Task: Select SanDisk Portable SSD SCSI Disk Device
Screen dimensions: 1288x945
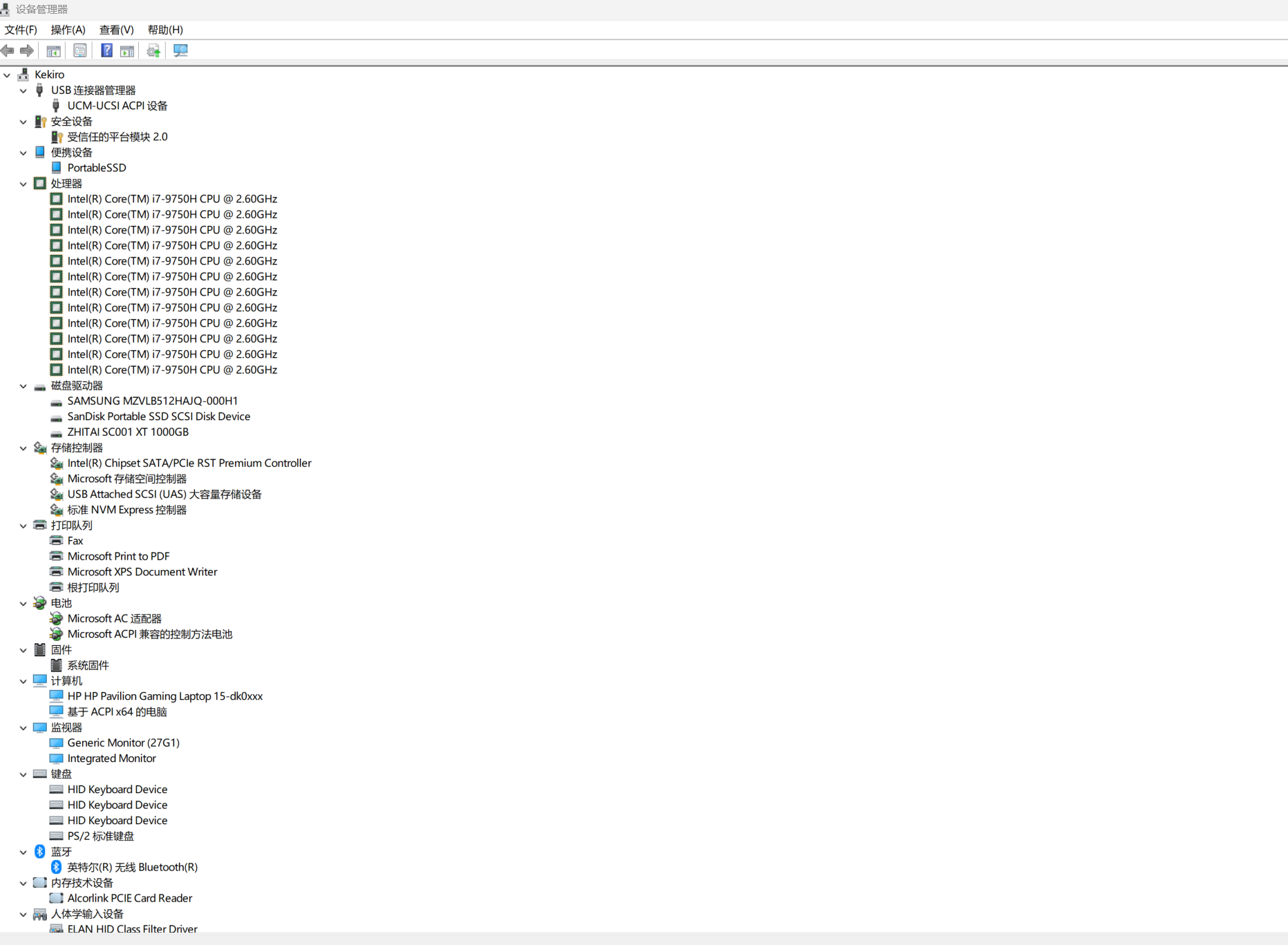Action: tap(159, 417)
